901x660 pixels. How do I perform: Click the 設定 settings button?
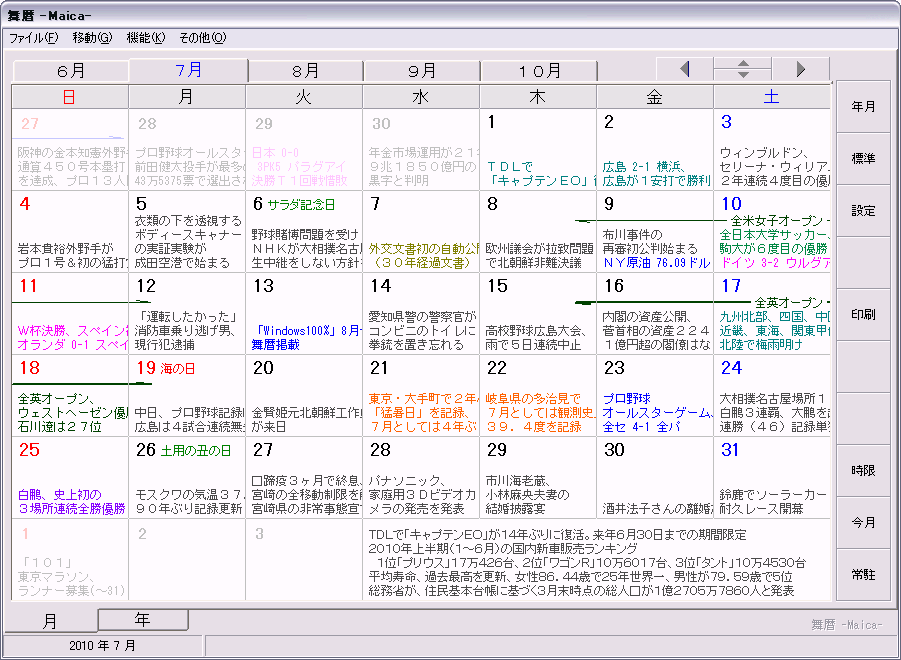pyautogui.click(x=863, y=211)
